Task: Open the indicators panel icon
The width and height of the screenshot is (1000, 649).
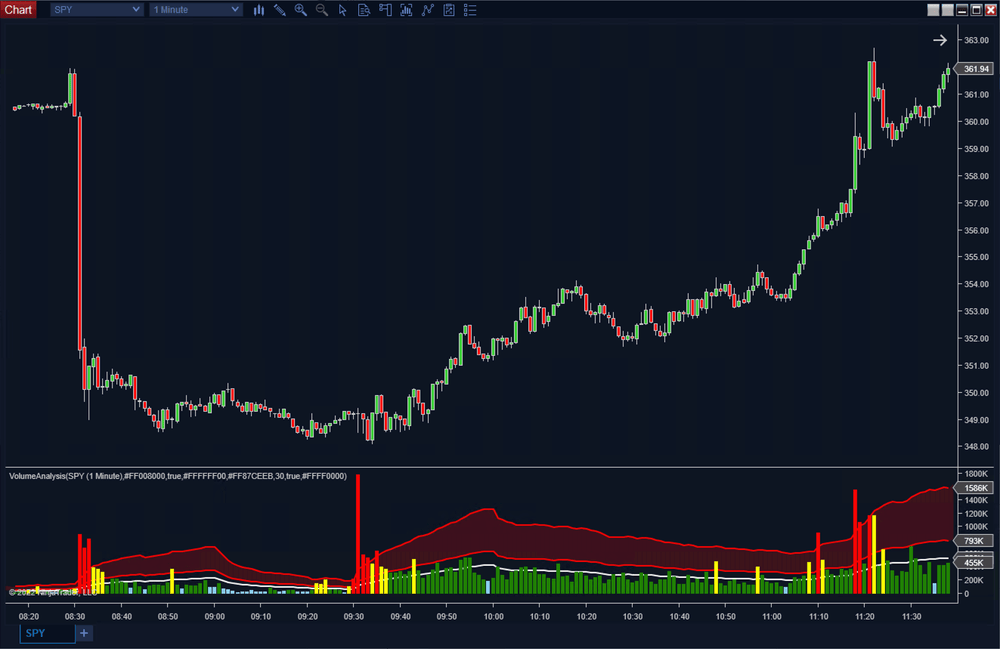Action: [x=406, y=10]
